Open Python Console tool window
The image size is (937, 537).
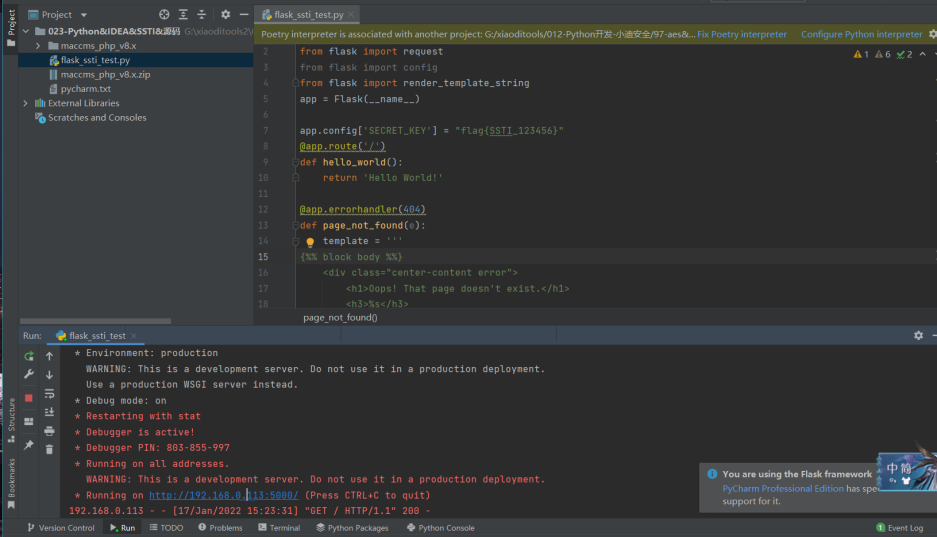(440, 528)
